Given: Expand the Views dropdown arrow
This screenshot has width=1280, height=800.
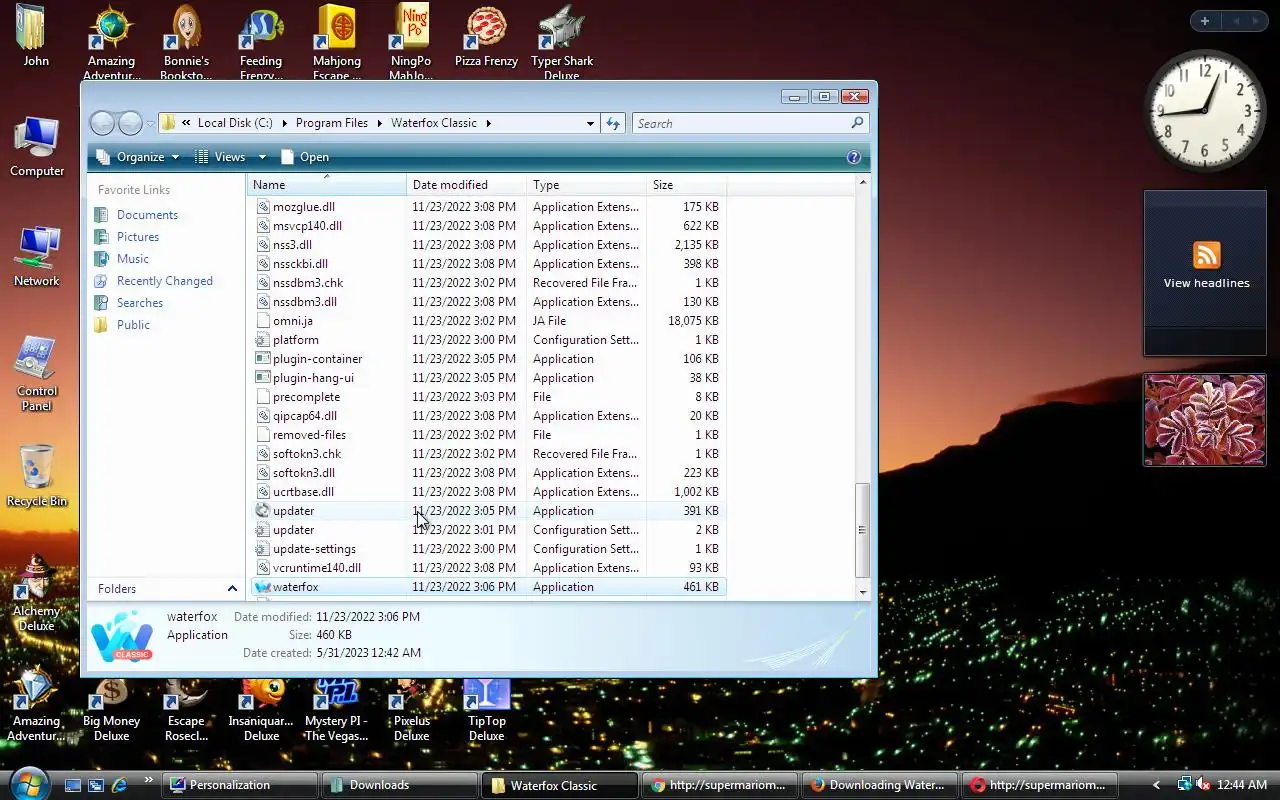Looking at the screenshot, I should 262,157.
